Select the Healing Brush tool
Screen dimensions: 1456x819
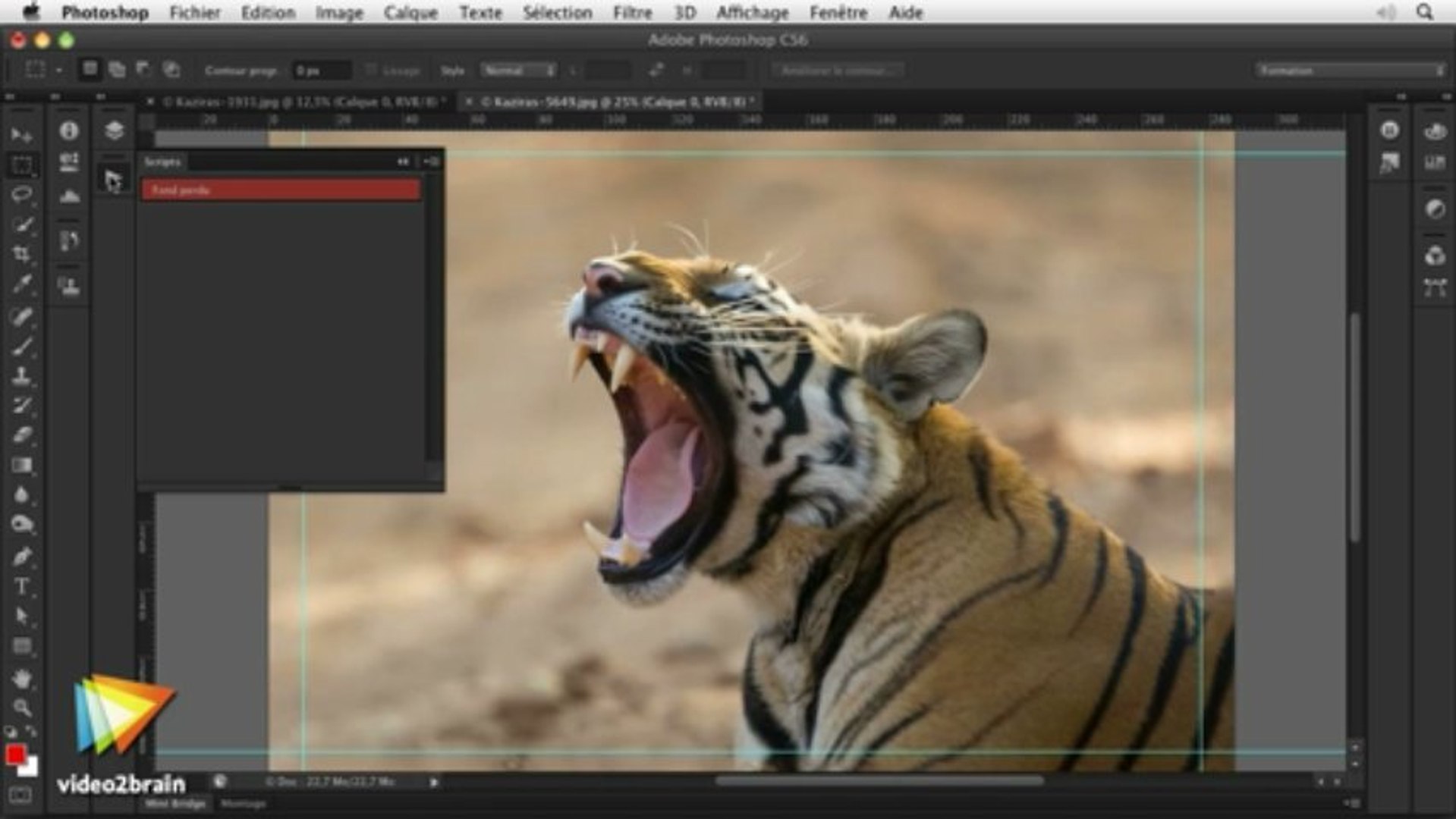(21, 315)
